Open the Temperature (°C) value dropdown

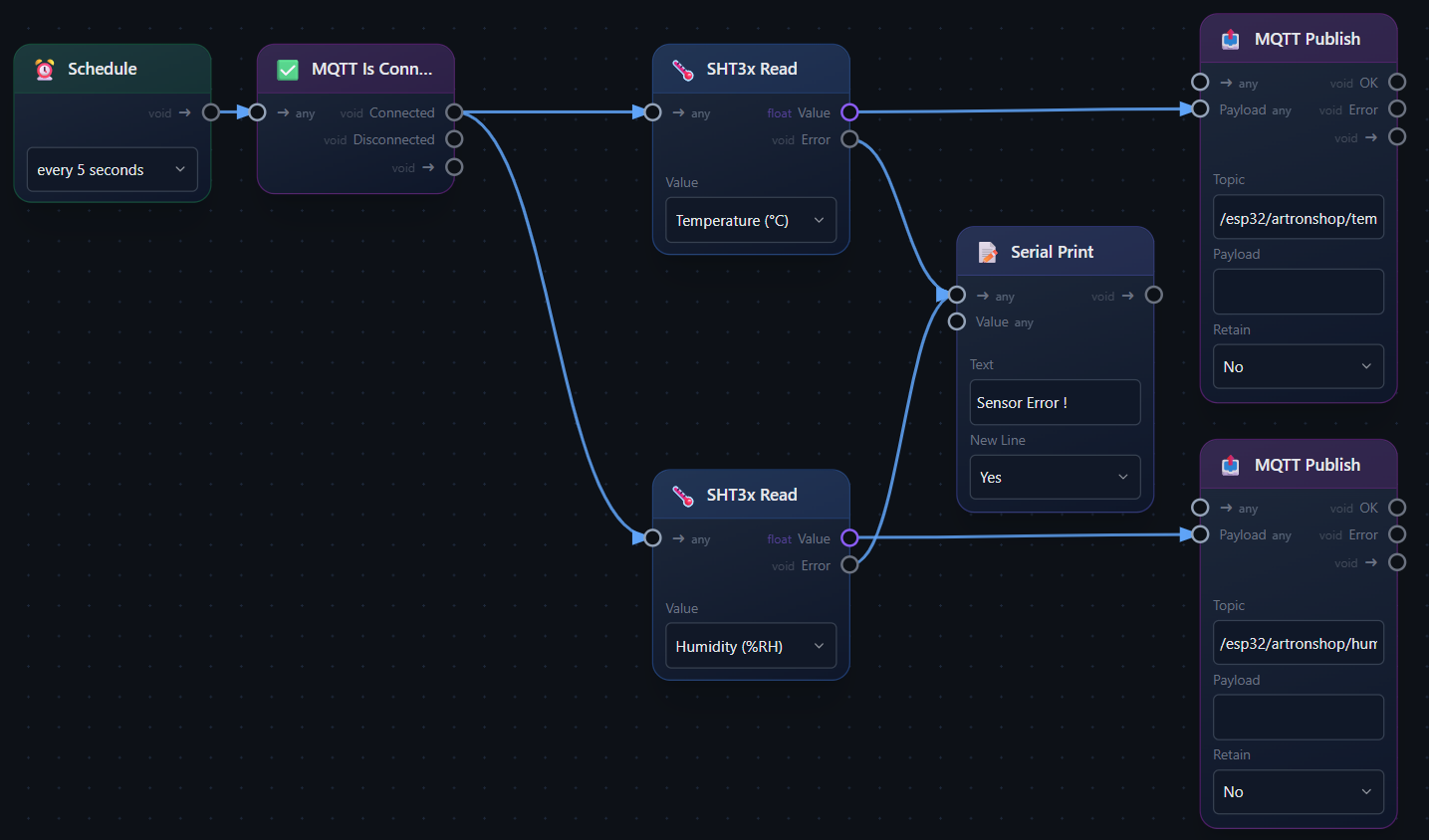tap(751, 220)
